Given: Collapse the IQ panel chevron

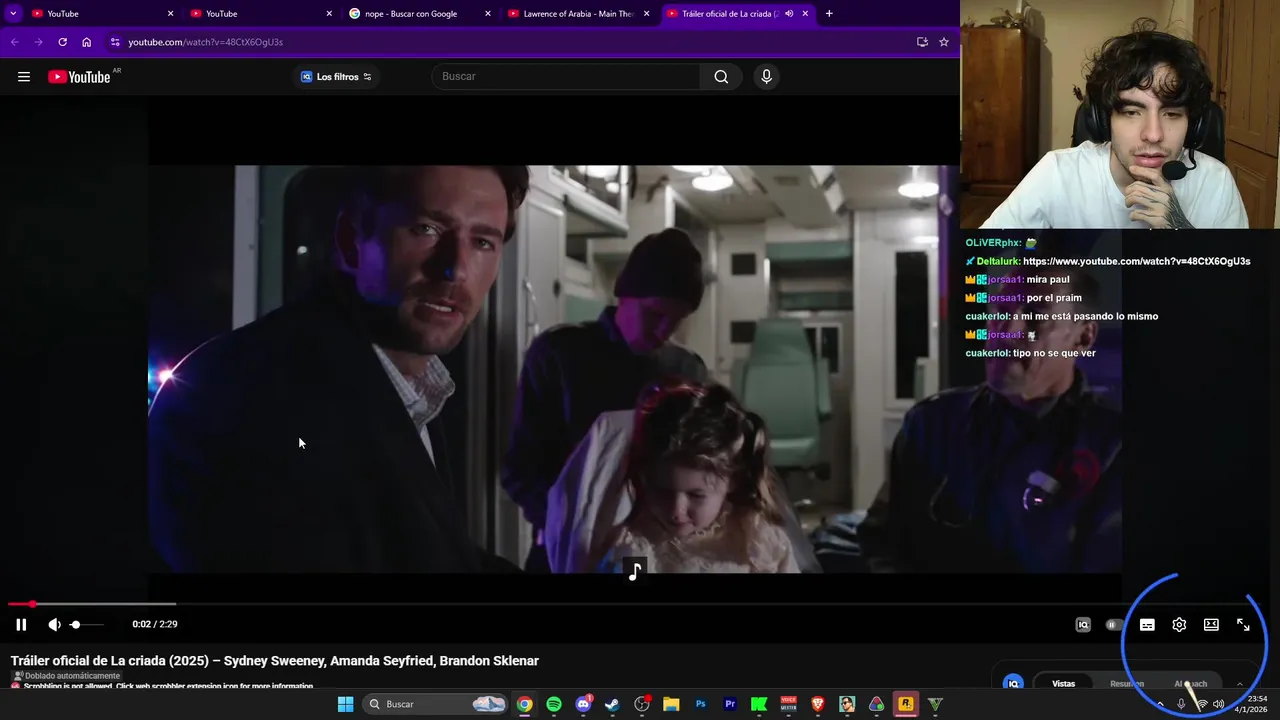Looking at the screenshot, I should click(x=1240, y=684).
